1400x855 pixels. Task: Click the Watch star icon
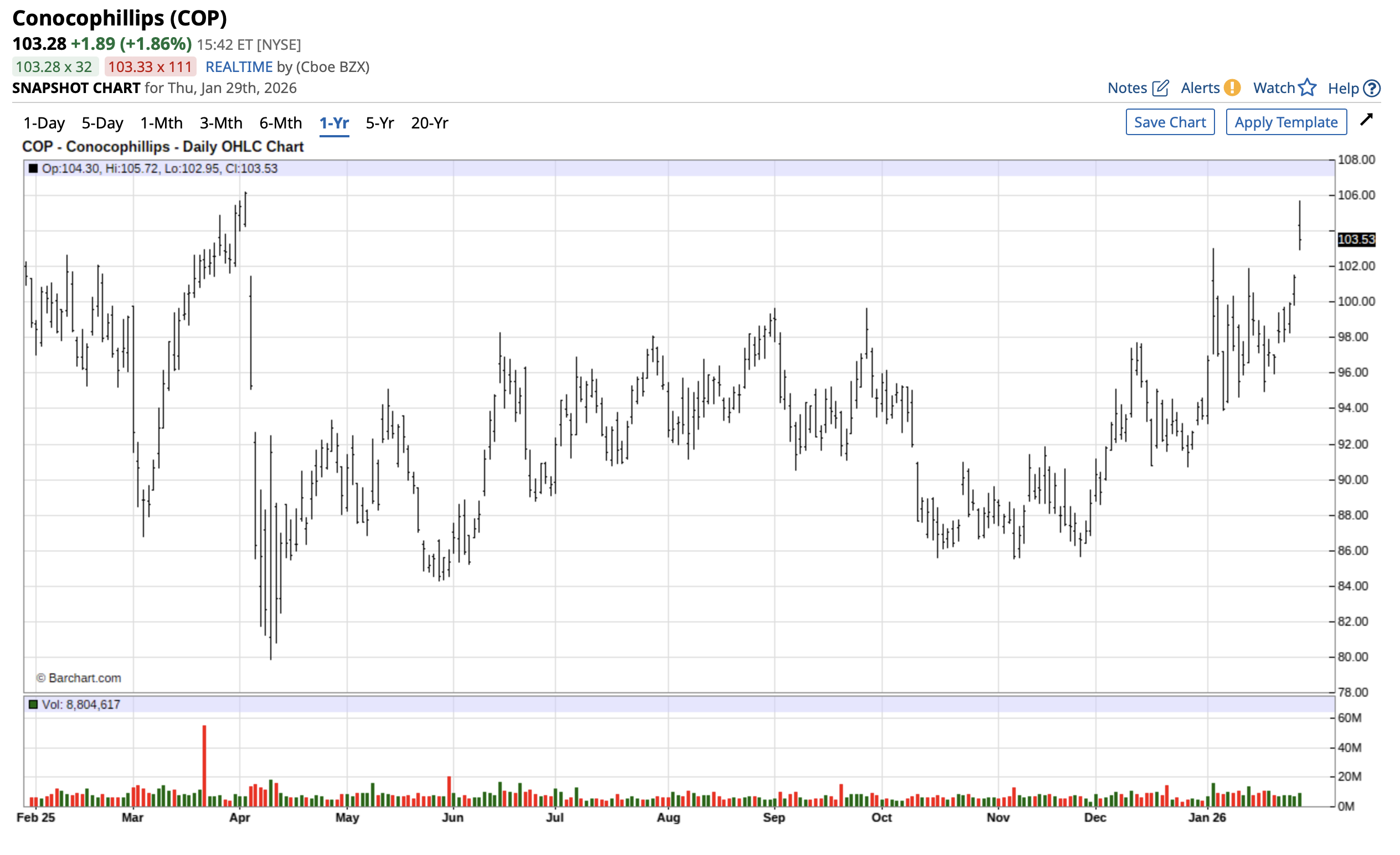(1307, 87)
